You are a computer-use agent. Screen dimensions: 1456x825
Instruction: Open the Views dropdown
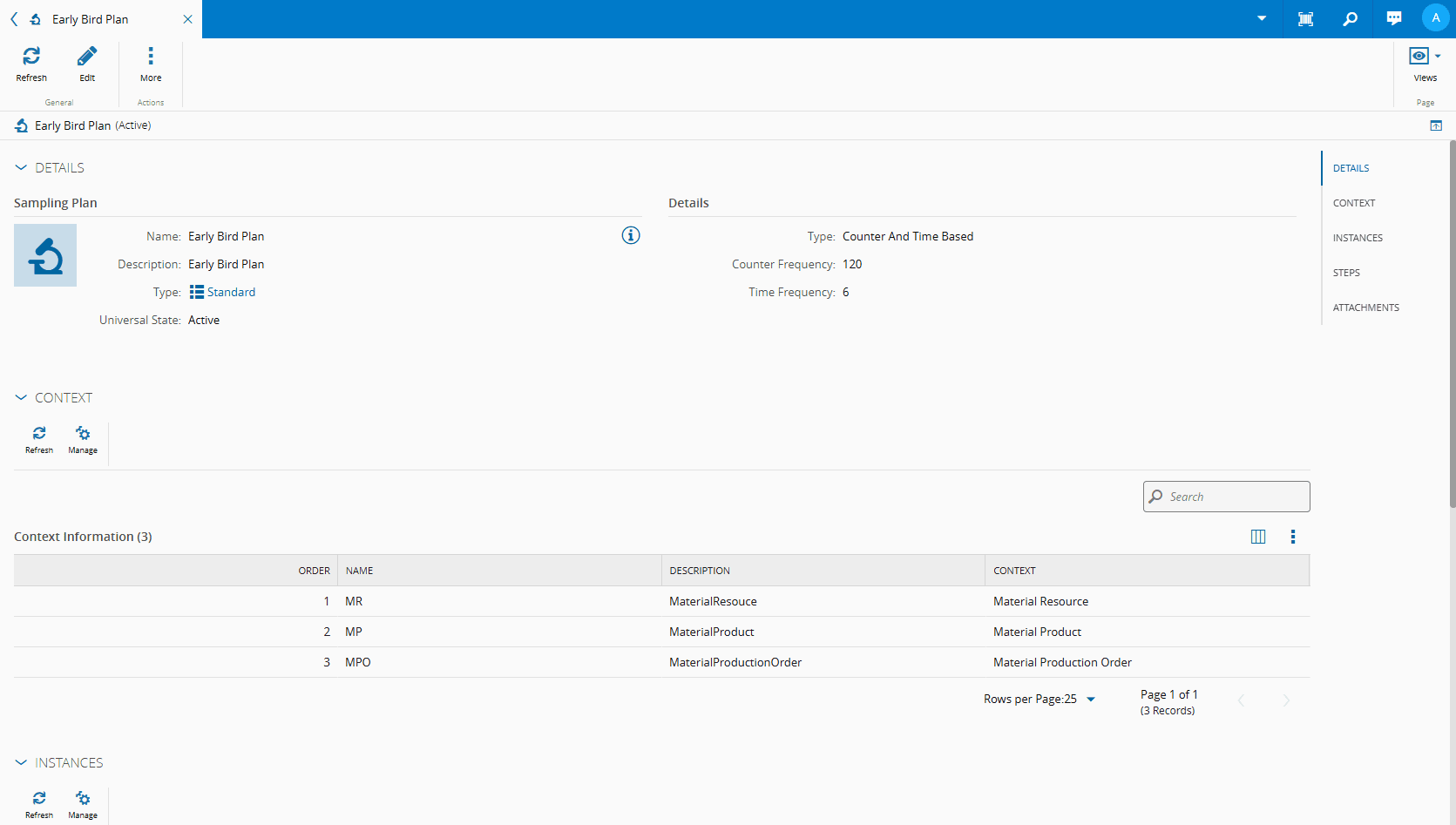pyautogui.click(x=1425, y=63)
